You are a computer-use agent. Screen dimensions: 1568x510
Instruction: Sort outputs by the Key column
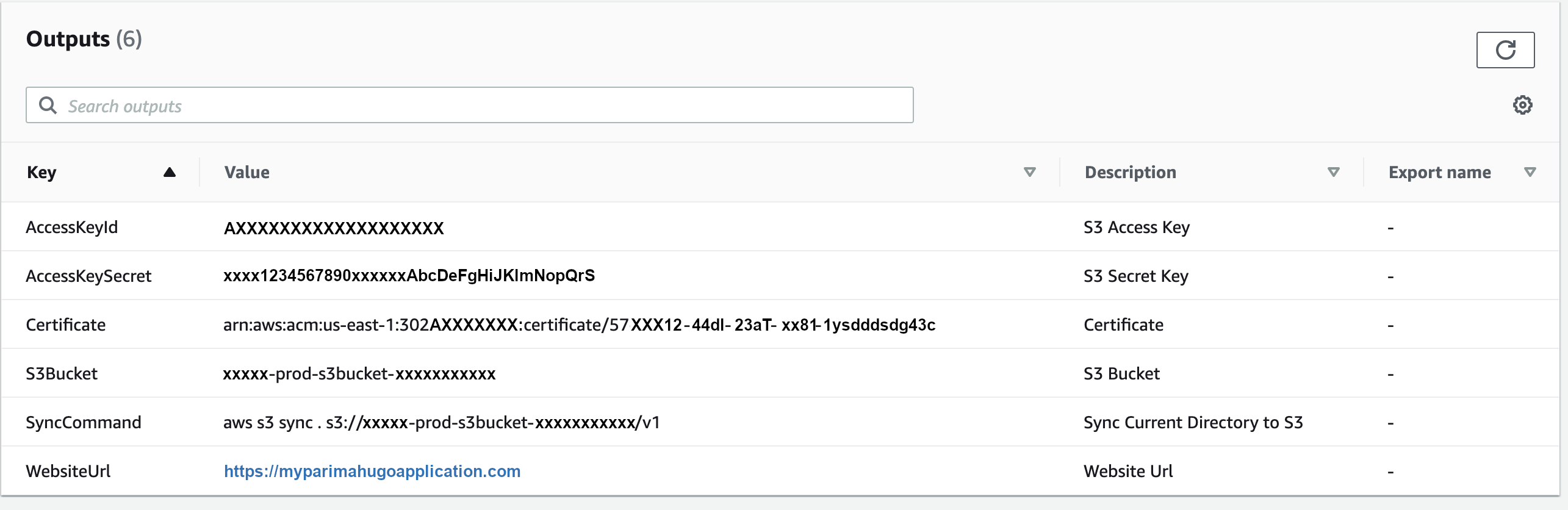(x=170, y=172)
